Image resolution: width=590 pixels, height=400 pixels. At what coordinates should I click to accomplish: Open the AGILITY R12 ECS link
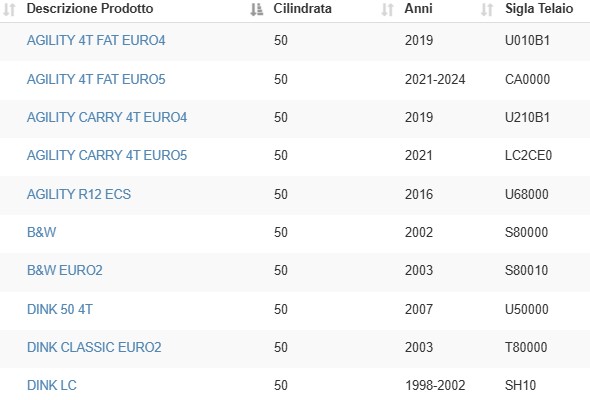coord(79,194)
